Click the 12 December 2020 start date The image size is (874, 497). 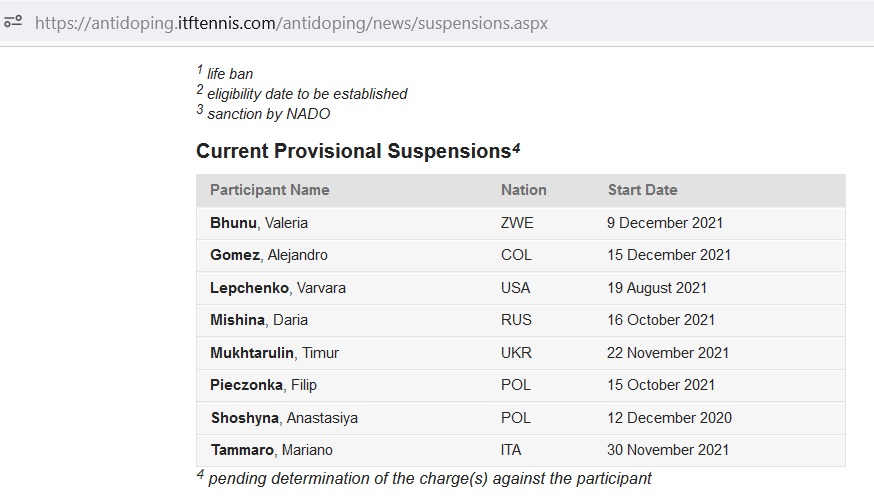[669, 418]
